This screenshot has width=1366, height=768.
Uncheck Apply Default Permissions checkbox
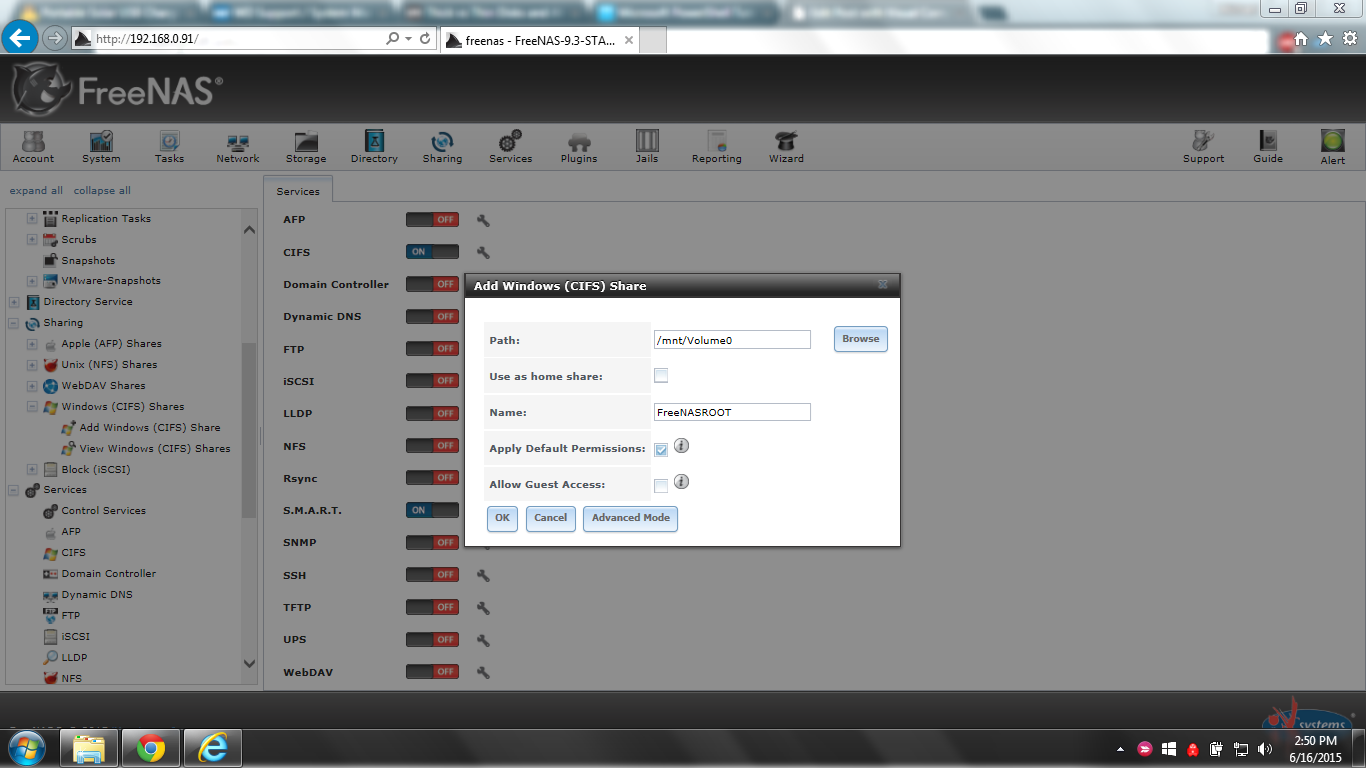(661, 449)
